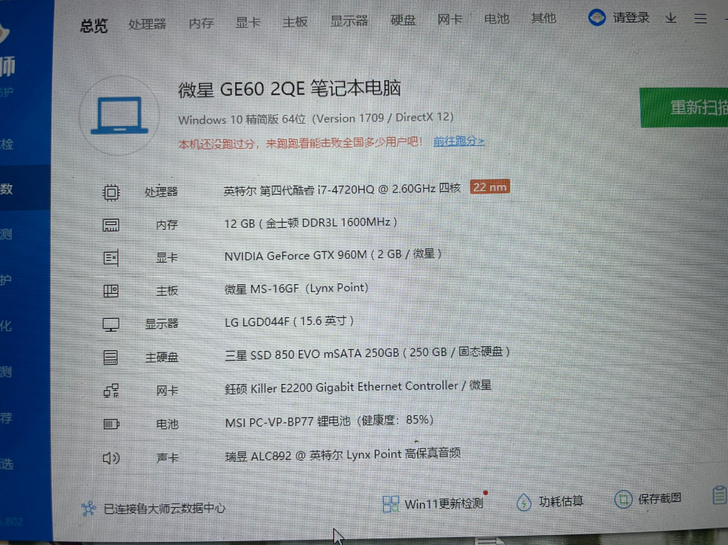728x545 pixels.
Task: Open Win11更新检测
Action: pyautogui.click(x=444, y=504)
